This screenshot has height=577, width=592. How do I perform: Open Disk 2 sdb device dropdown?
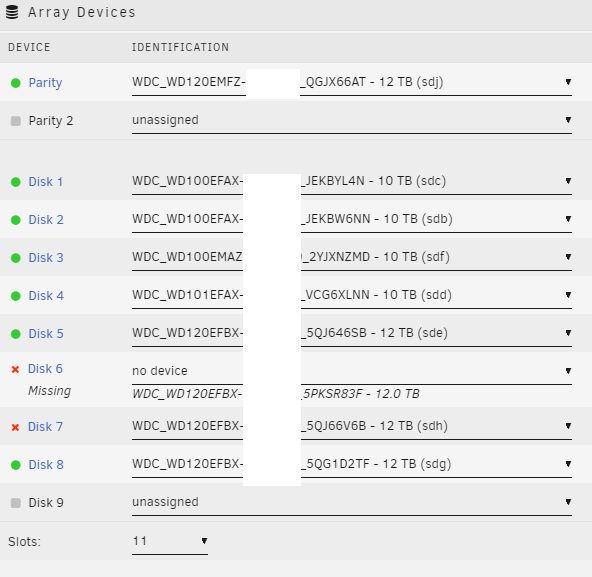click(x=352, y=219)
